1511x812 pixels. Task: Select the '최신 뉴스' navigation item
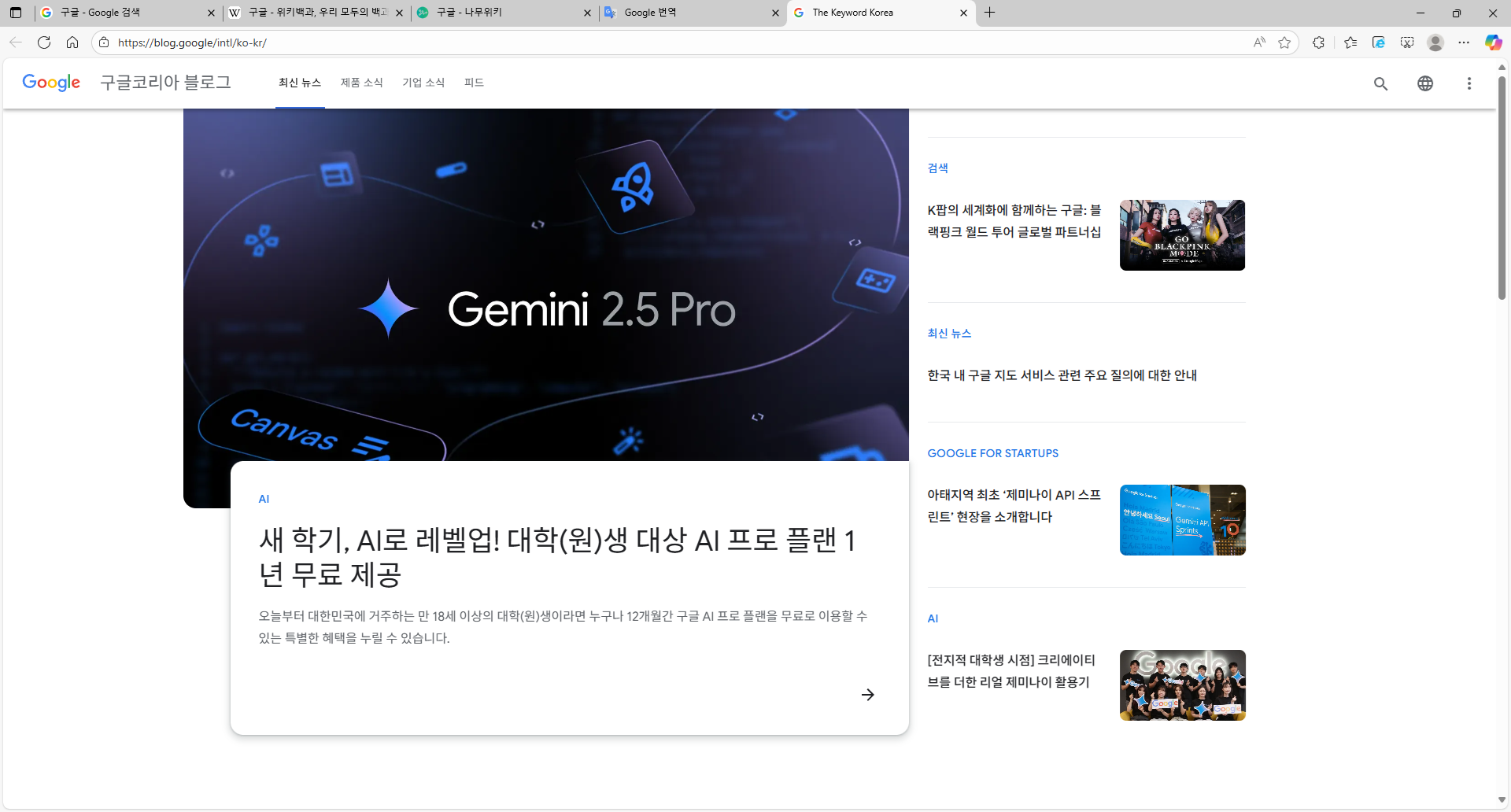300,83
